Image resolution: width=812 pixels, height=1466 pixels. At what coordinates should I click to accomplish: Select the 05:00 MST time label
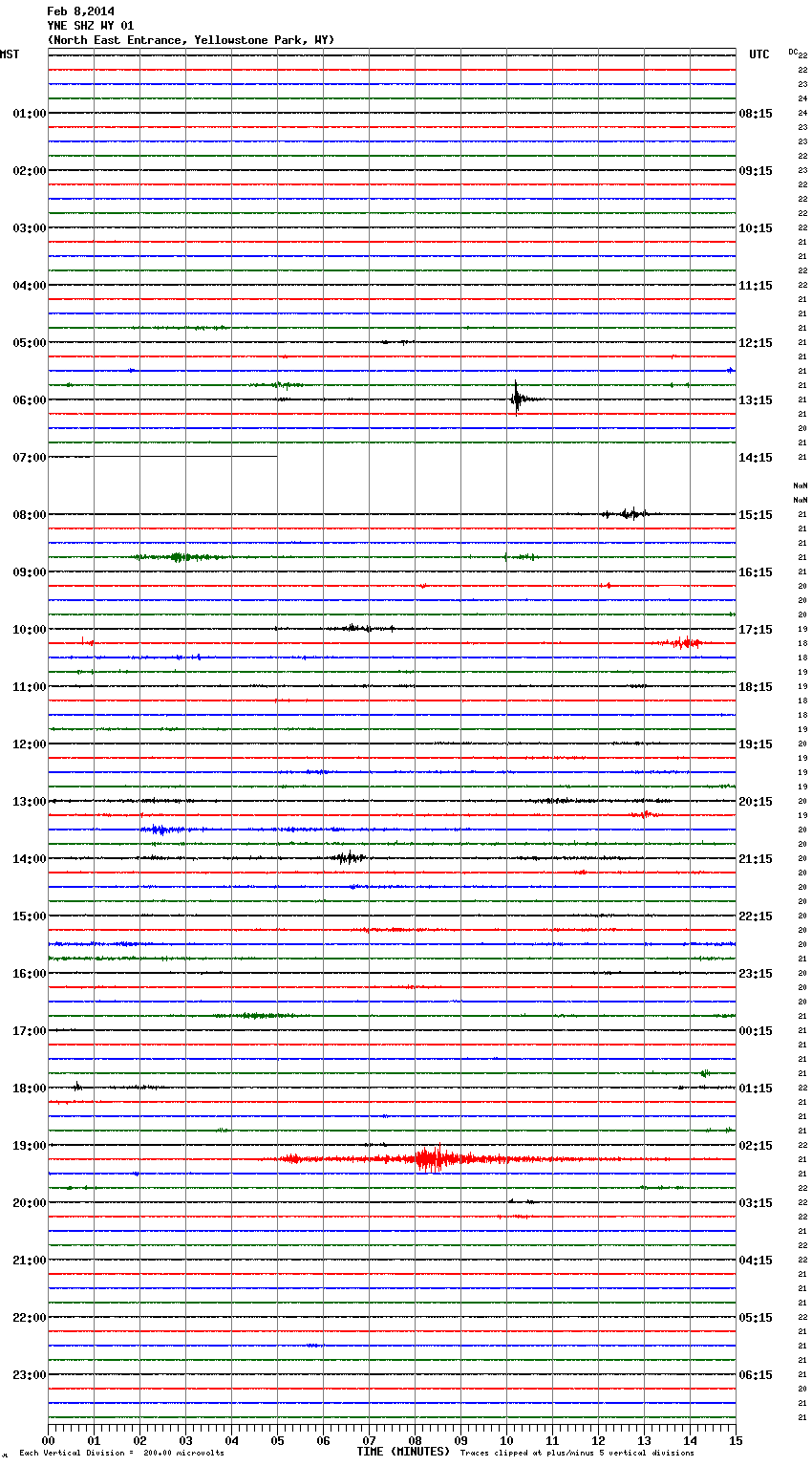click(x=30, y=343)
